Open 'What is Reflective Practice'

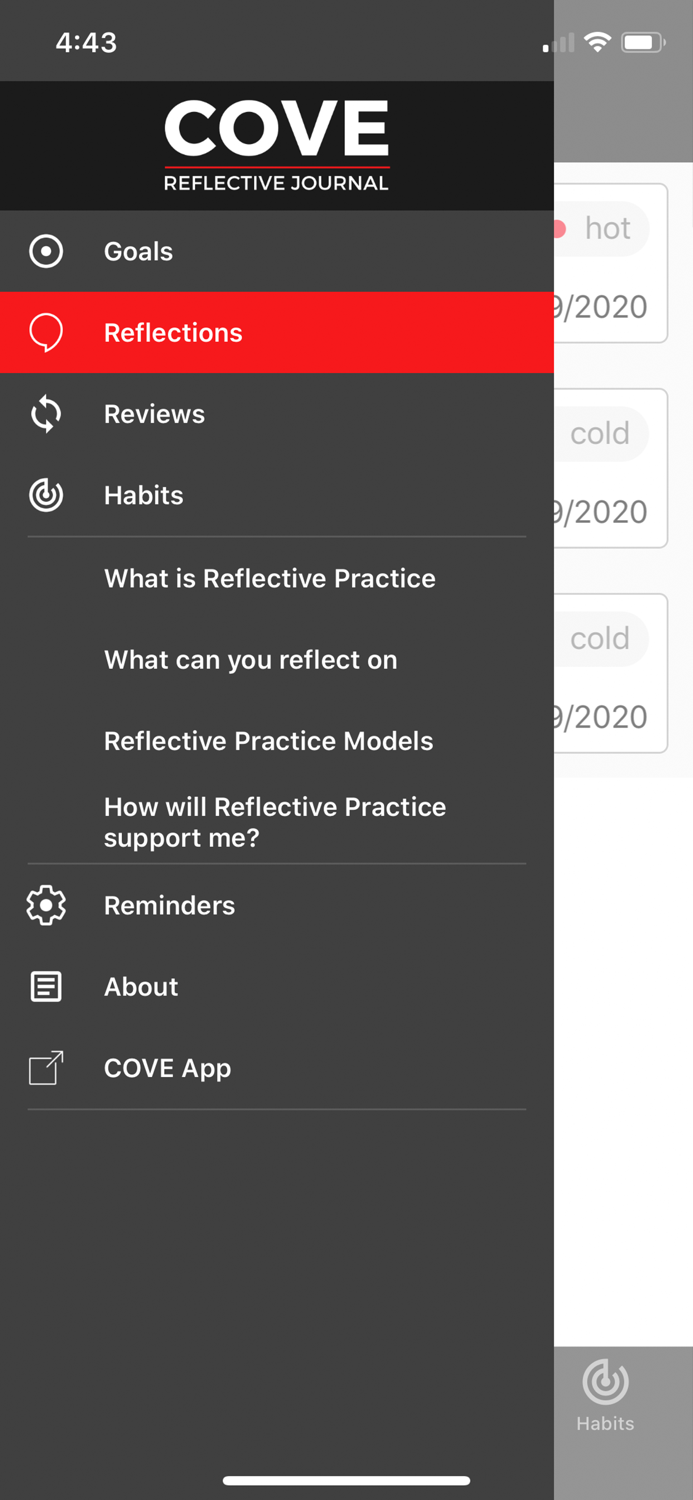coord(269,578)
